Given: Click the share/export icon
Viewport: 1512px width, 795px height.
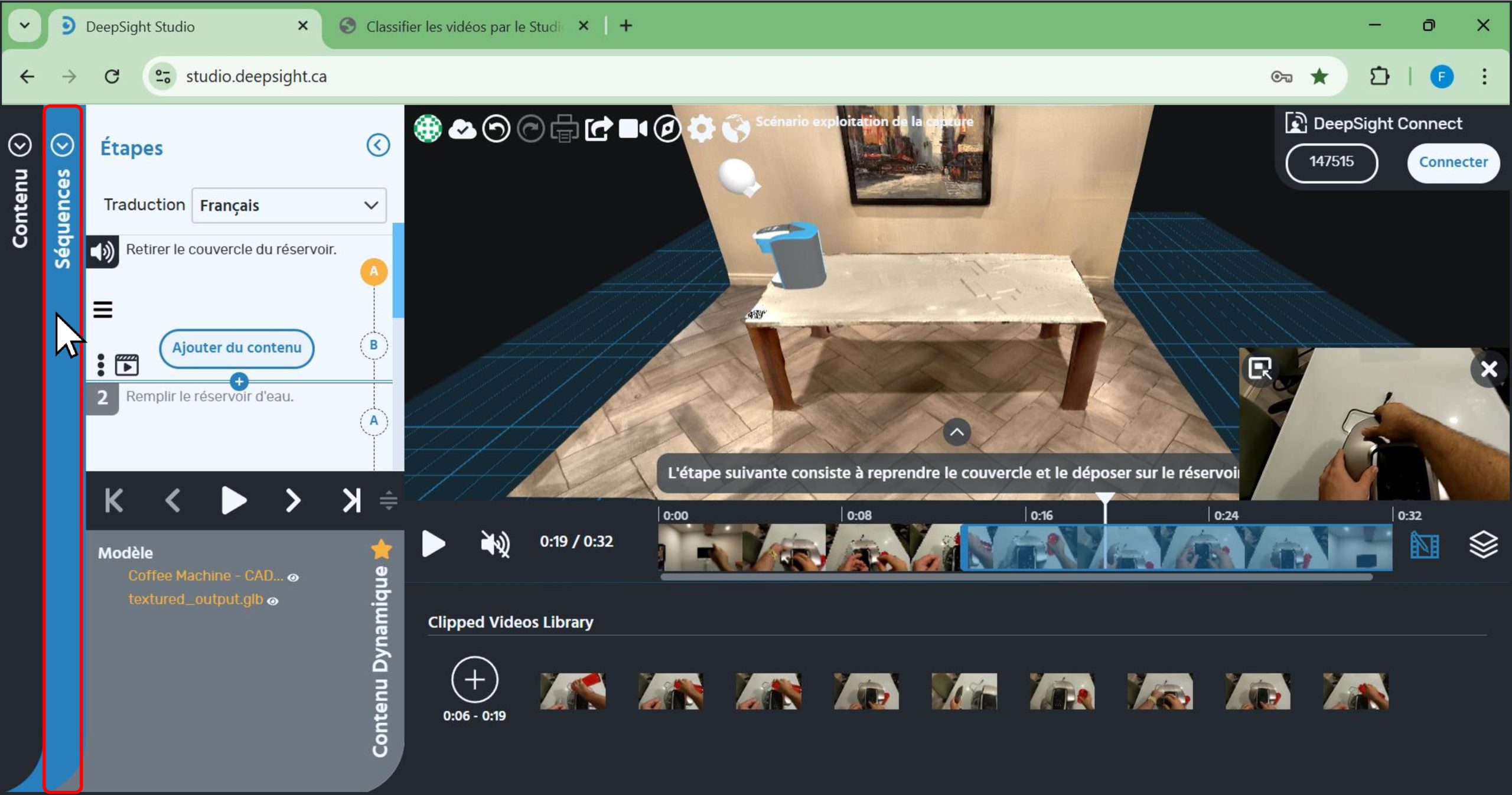Looking at the screenshot, I should (598, 129).
